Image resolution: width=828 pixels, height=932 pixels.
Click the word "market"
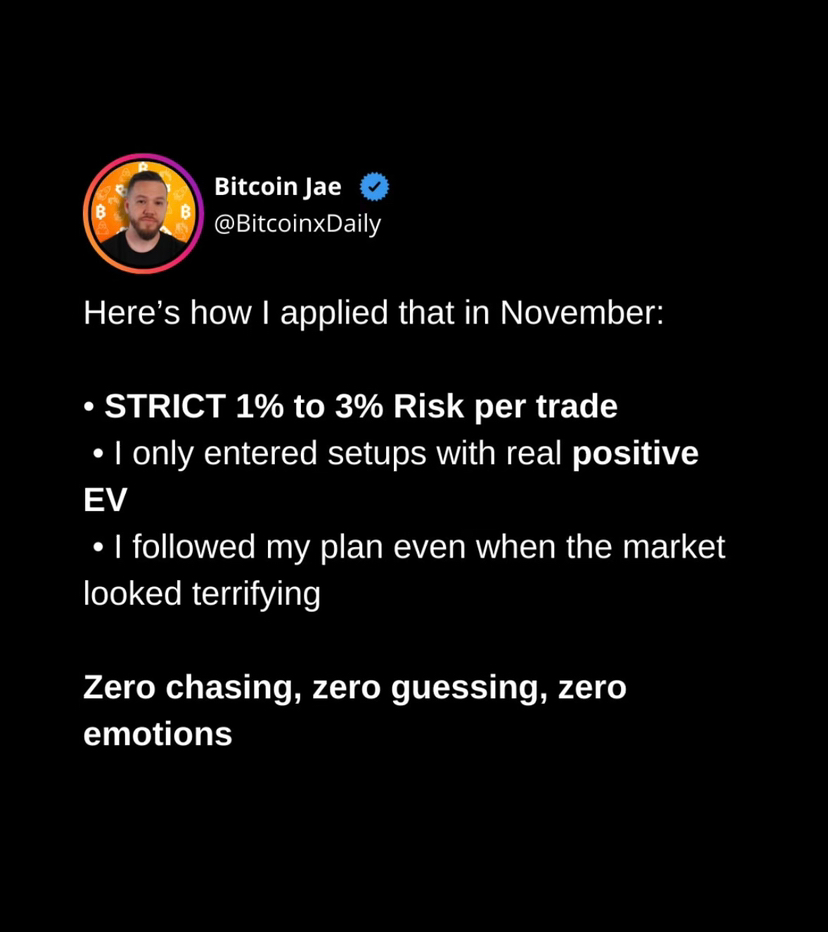(x=673, y=547)
